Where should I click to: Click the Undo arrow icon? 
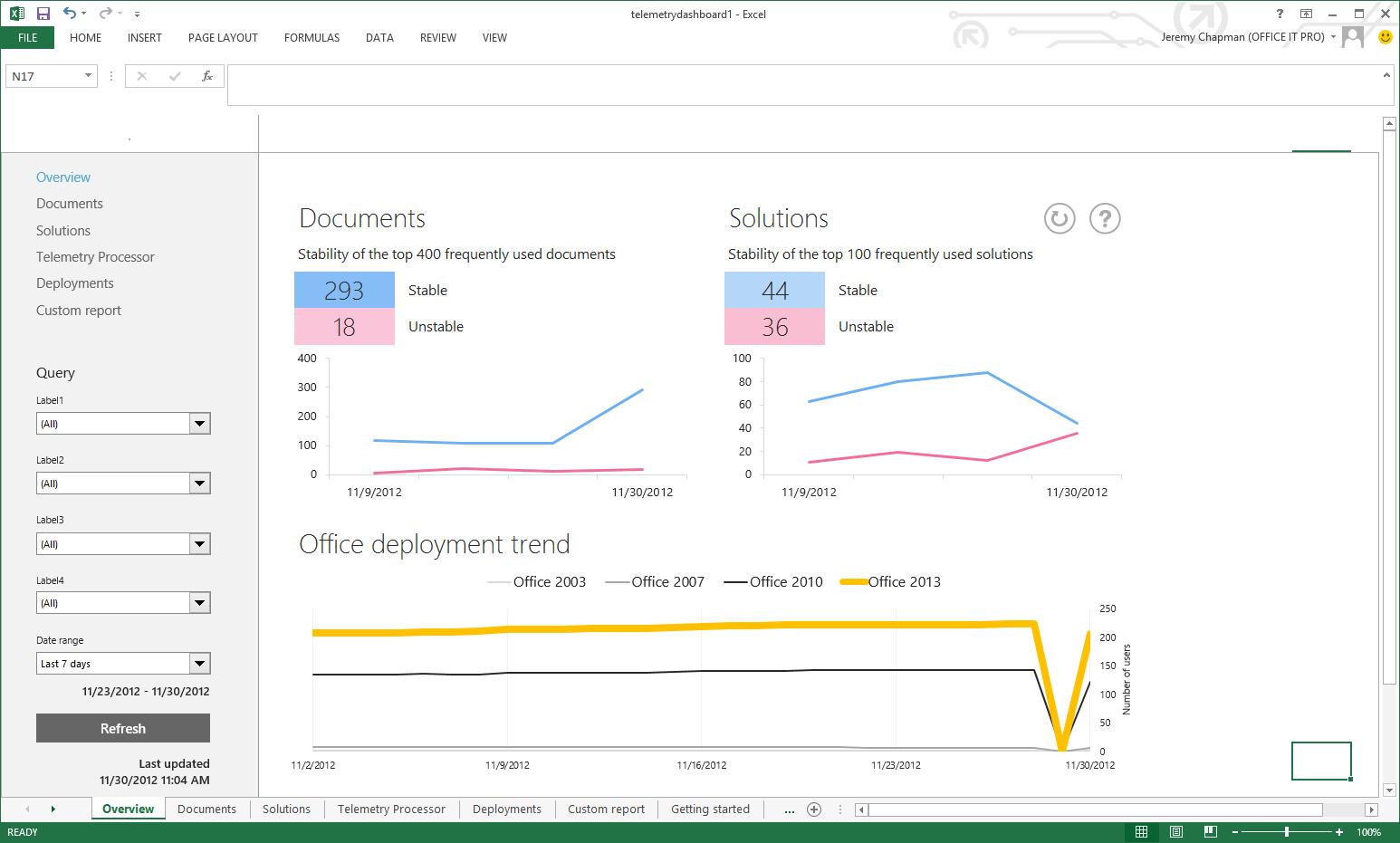point(71,14)
